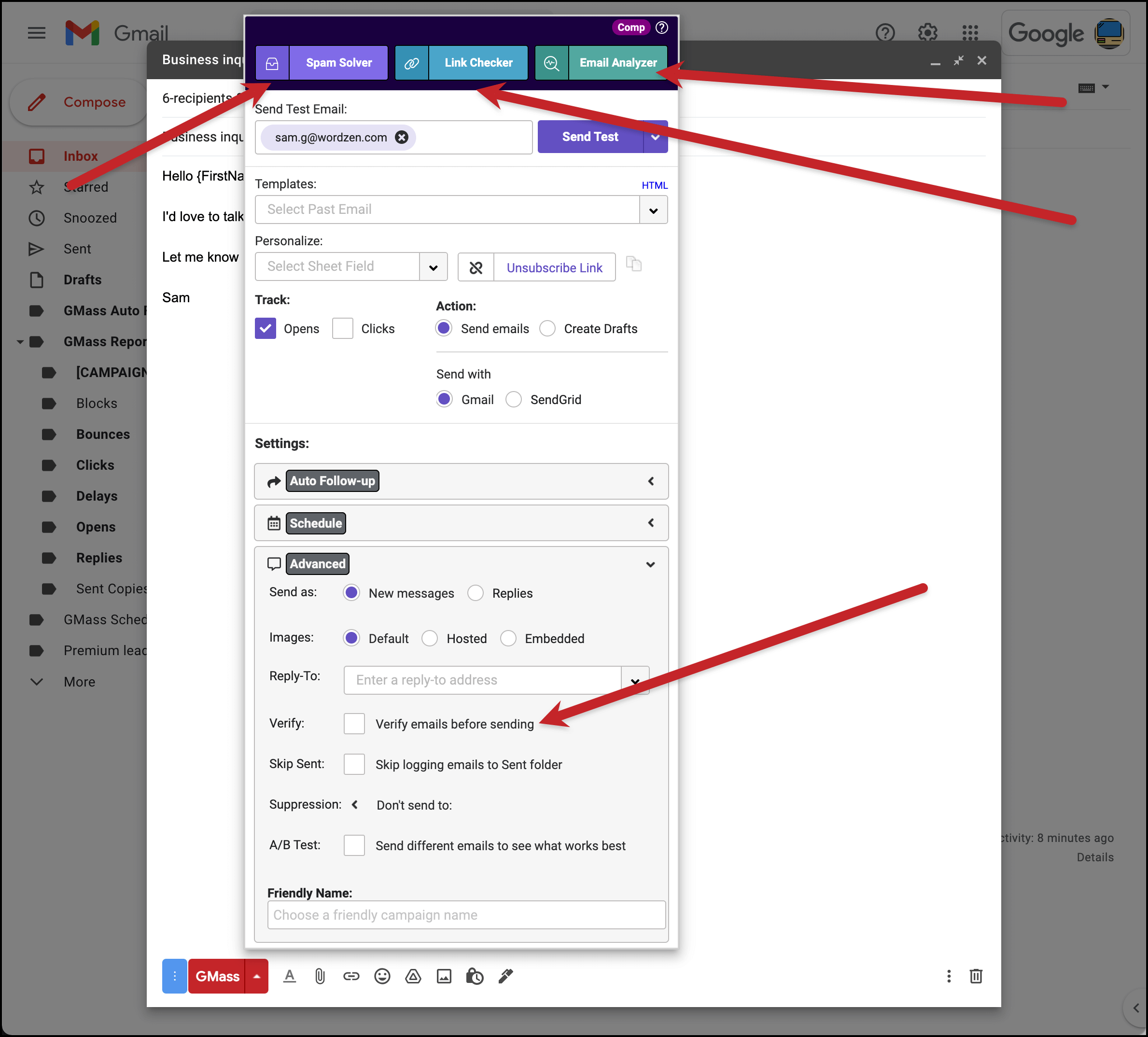
Task: Insert signature with the pen icon
Action: pos(505,976)
